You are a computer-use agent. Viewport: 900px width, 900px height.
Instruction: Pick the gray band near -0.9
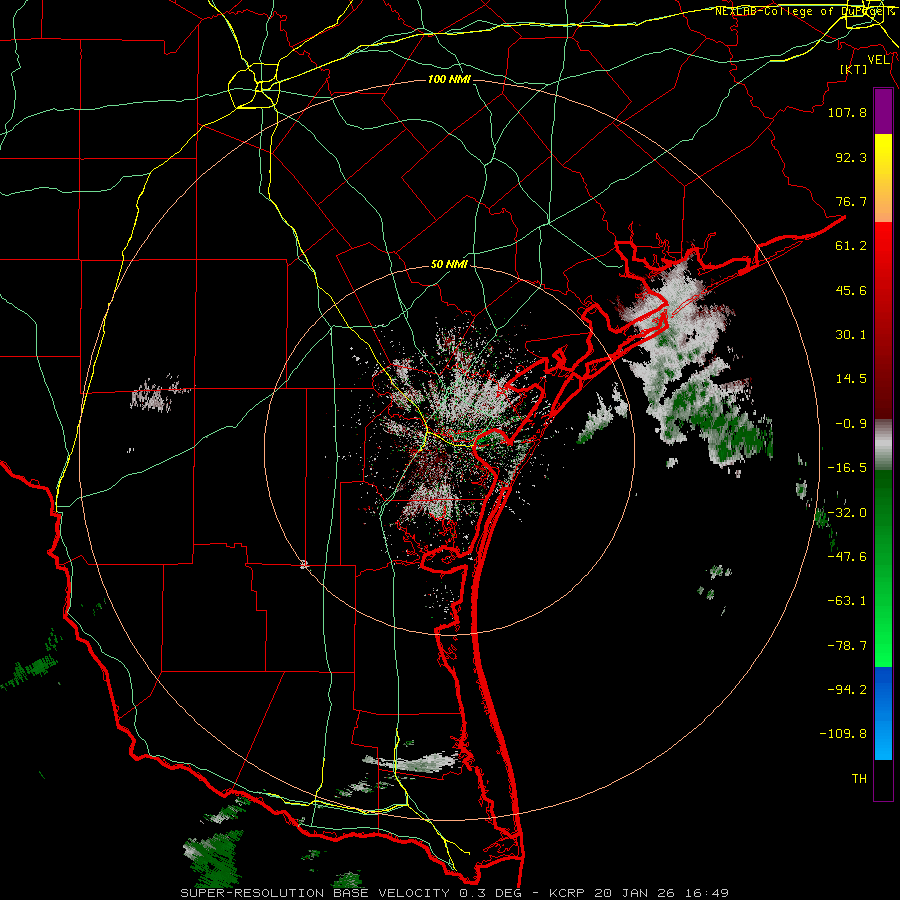tap(883, 445)
